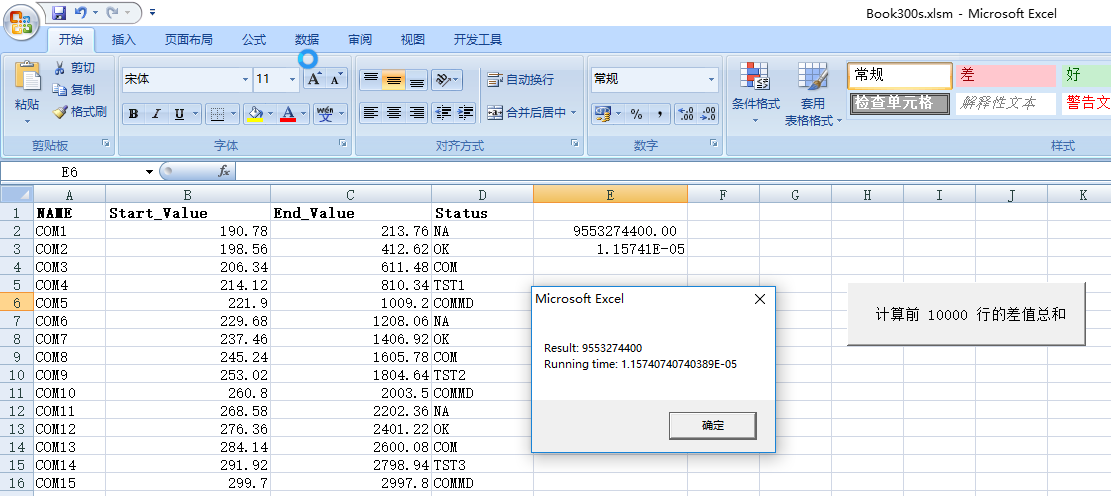This screenshot has width=1111, height=496.
Task: Toggle italic formatting
Action: (156, 114)
